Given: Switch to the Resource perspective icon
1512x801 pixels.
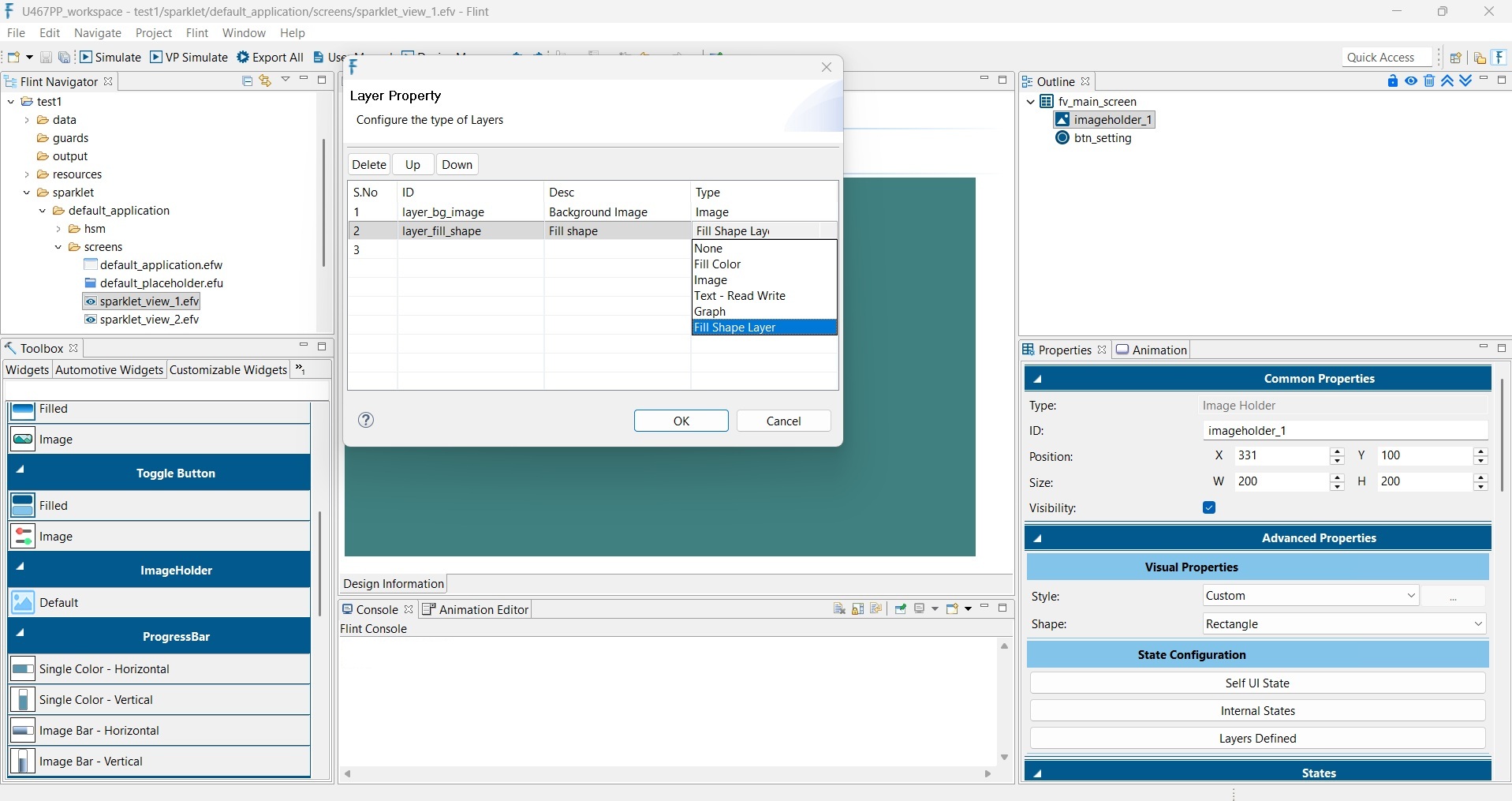Looking at the screenshot, I should 1480,58.
